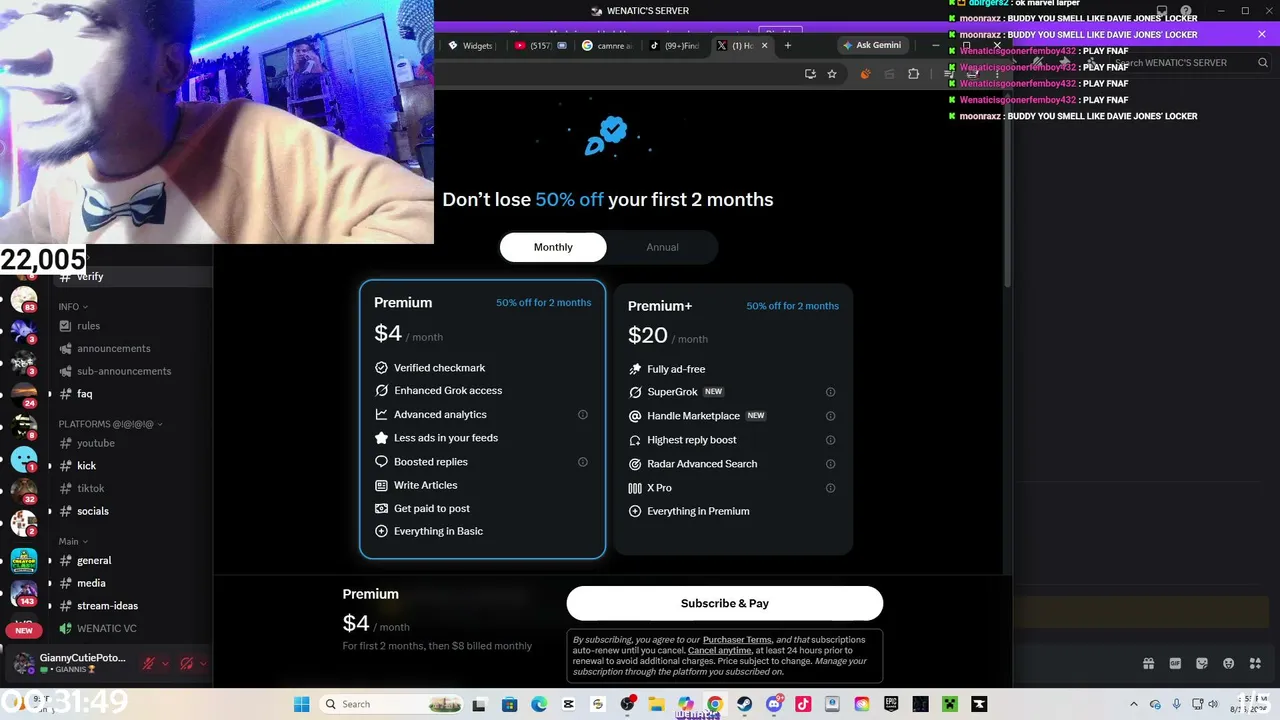Open Minecraft from the taskbar

click(950, 704)
